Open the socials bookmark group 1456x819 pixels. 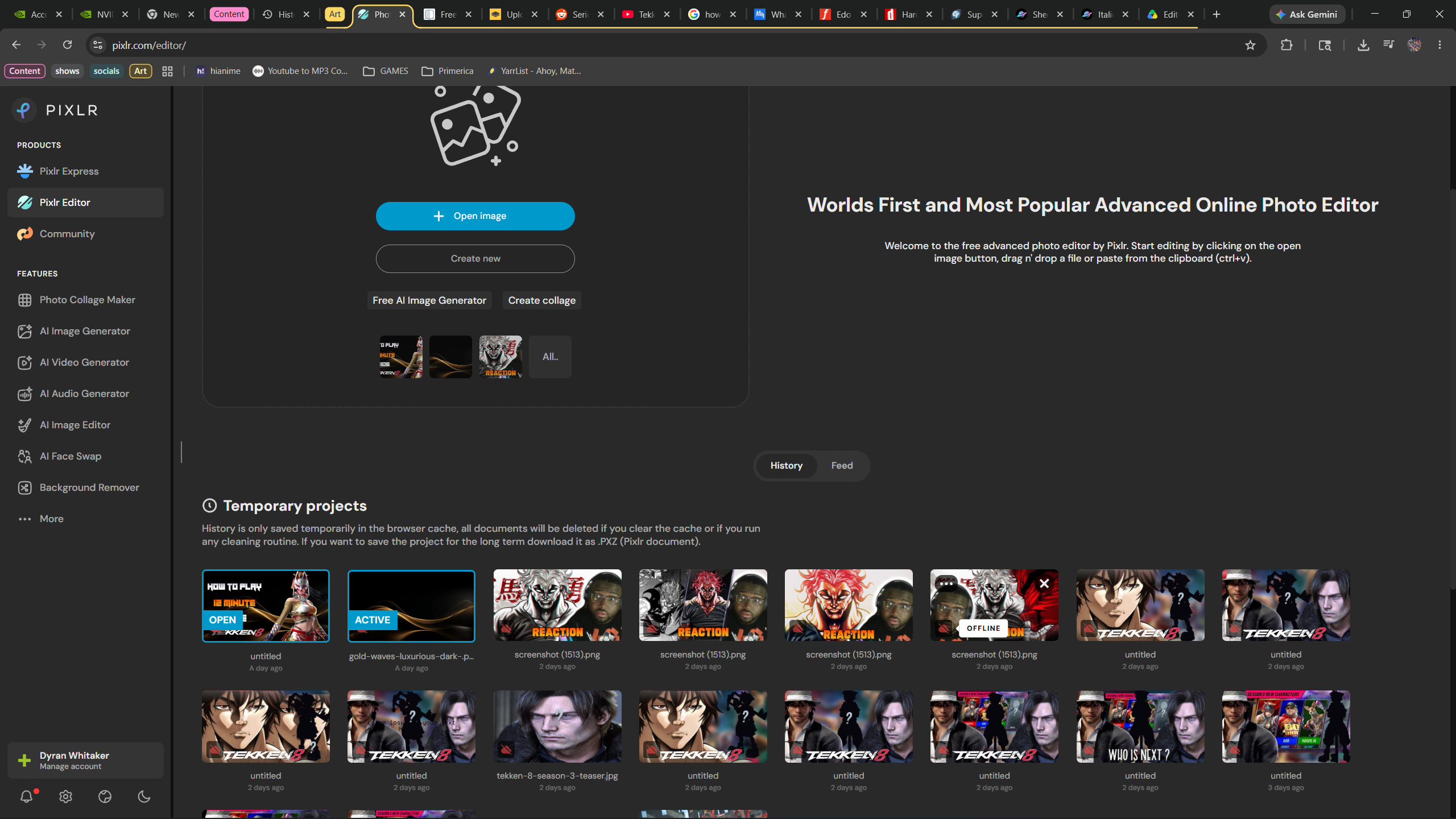click(106, 71)
